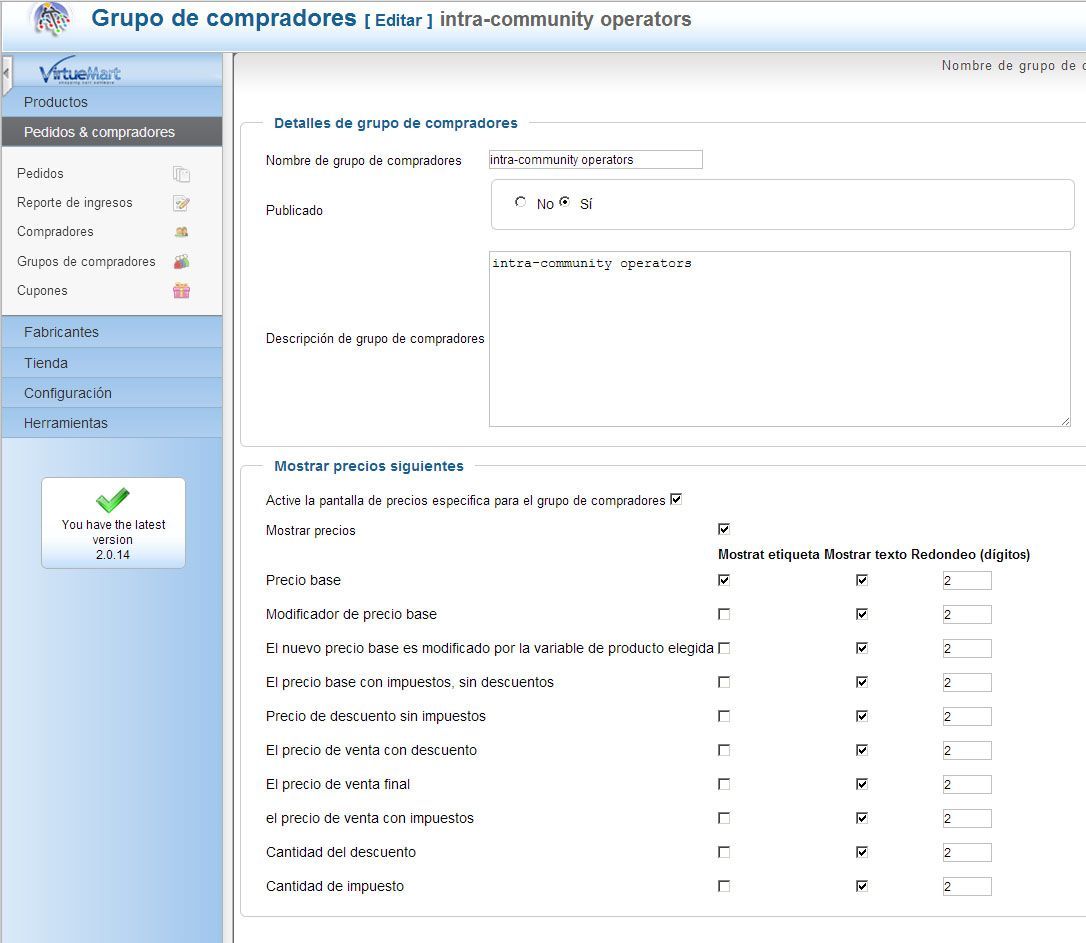Open the Pedidos link

click(x=40, y=173)
